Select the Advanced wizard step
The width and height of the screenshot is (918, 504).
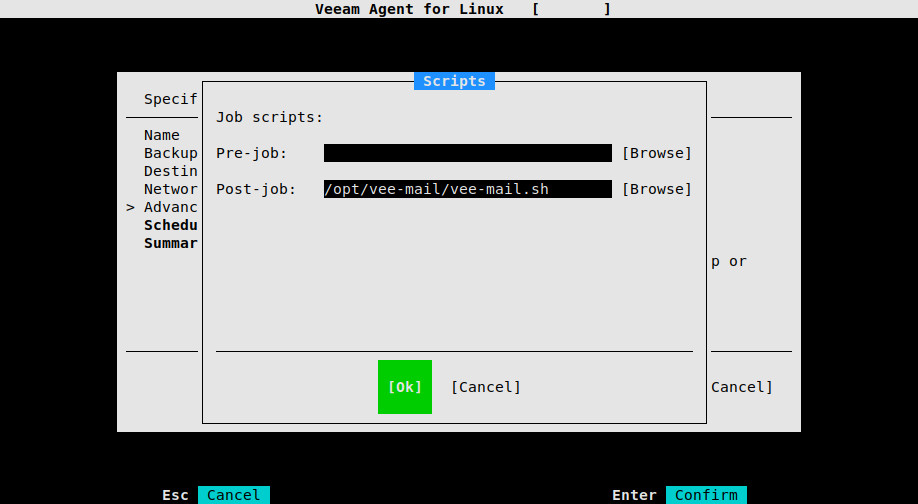[x=170, y=207]
